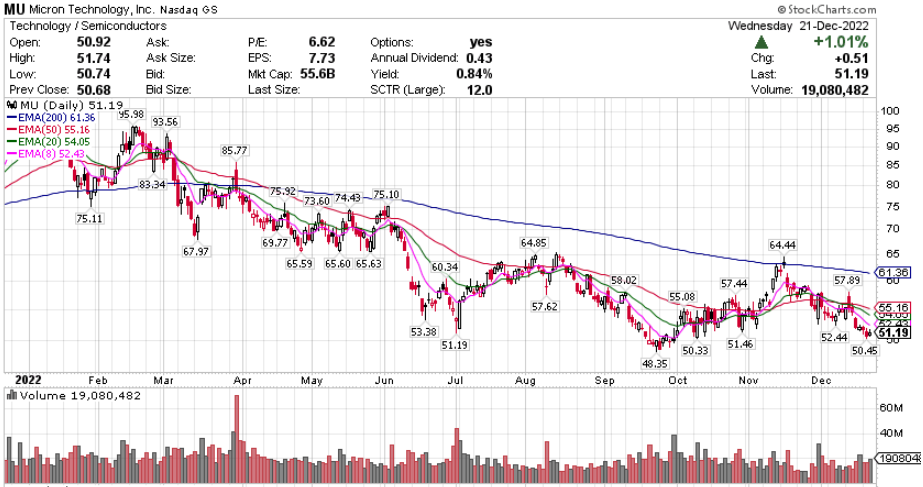
Task: Click the 67.97 low price label
Action: pyautogui.click(x=195, y=251)
